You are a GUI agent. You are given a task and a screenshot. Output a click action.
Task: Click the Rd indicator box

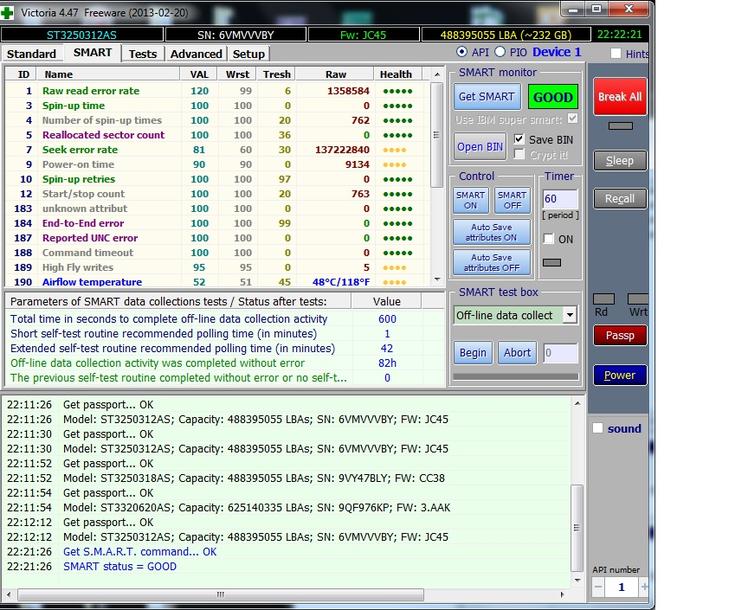603,299
